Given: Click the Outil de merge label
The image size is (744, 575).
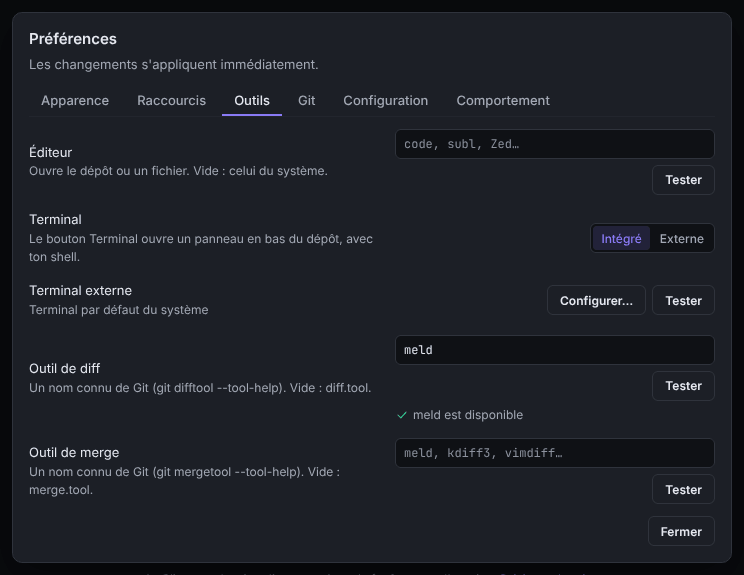Looking at the screenshot, I should [74, 453].
